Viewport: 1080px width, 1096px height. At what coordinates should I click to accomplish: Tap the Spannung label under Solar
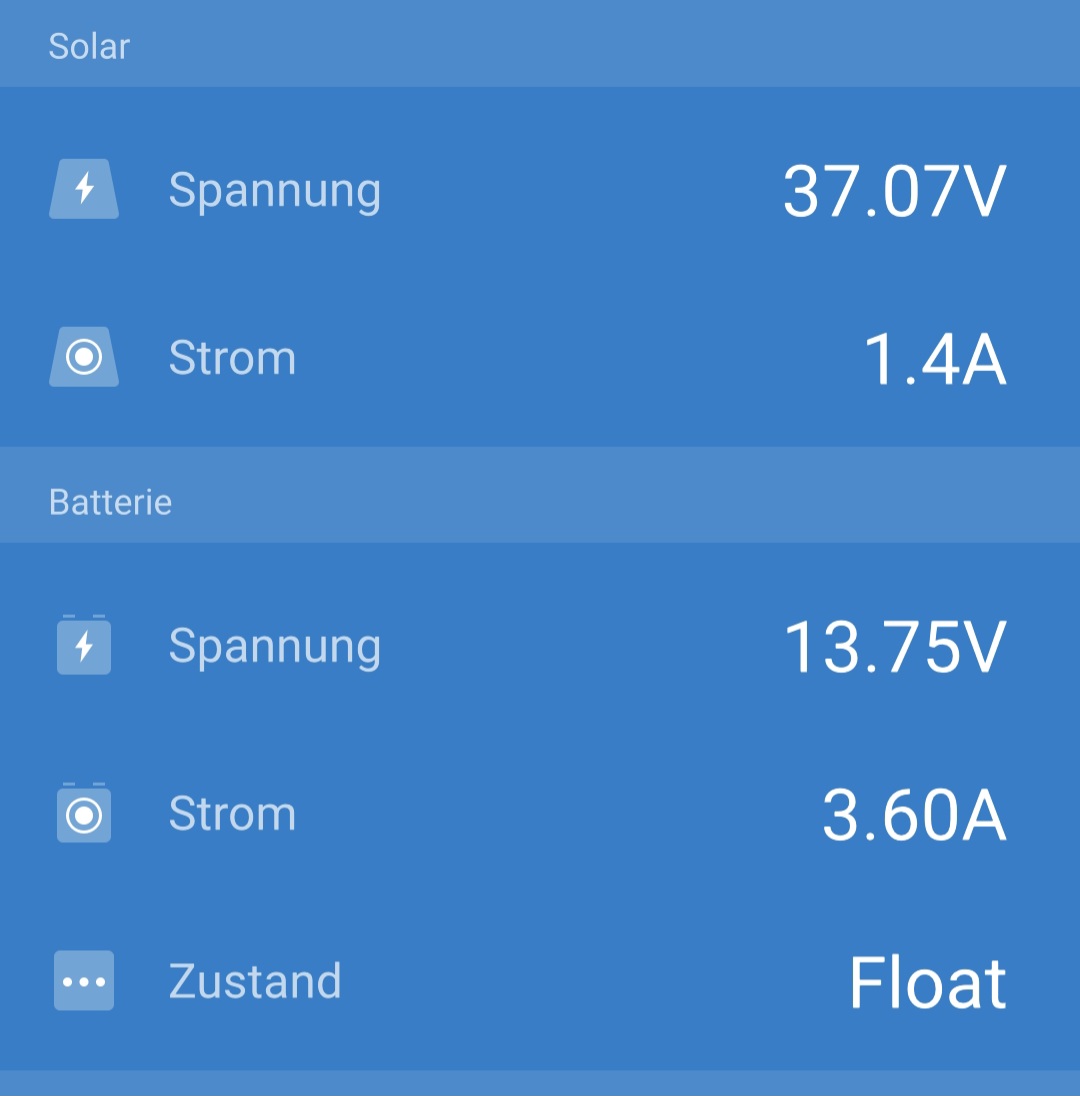[274, 189]
